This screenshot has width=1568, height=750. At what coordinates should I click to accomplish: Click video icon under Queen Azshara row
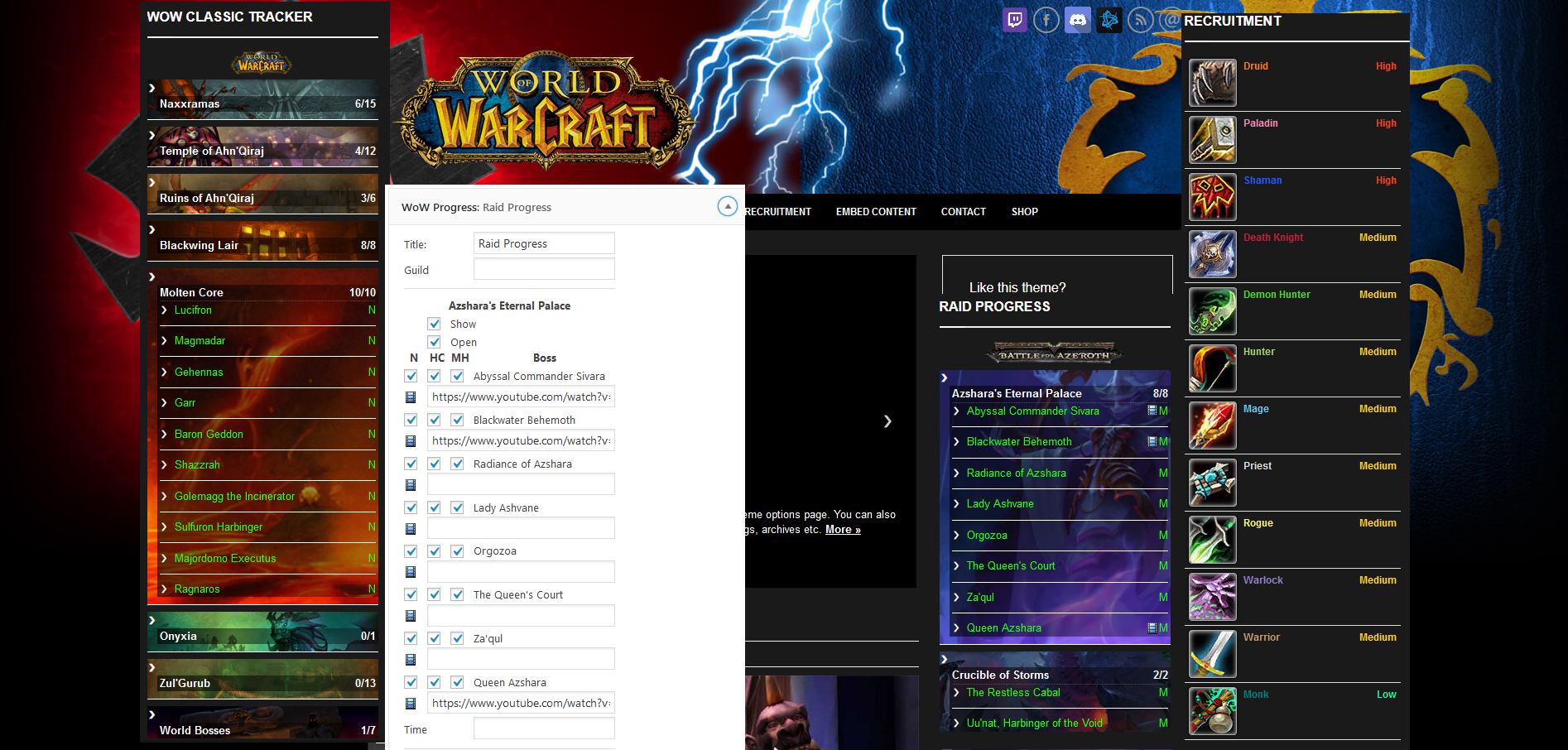(411, 704)
